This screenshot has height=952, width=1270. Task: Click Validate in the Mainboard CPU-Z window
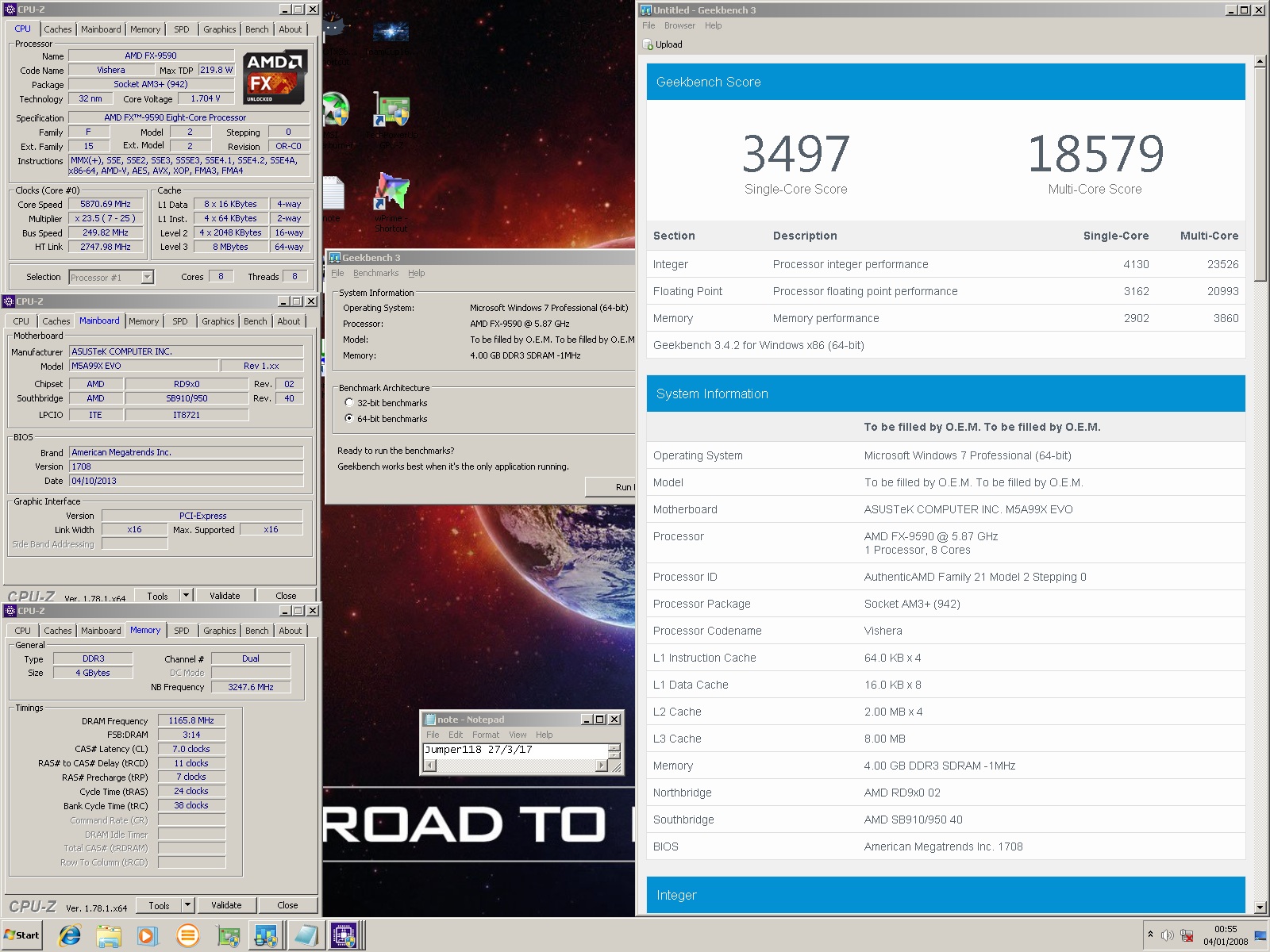click(225, 595)
